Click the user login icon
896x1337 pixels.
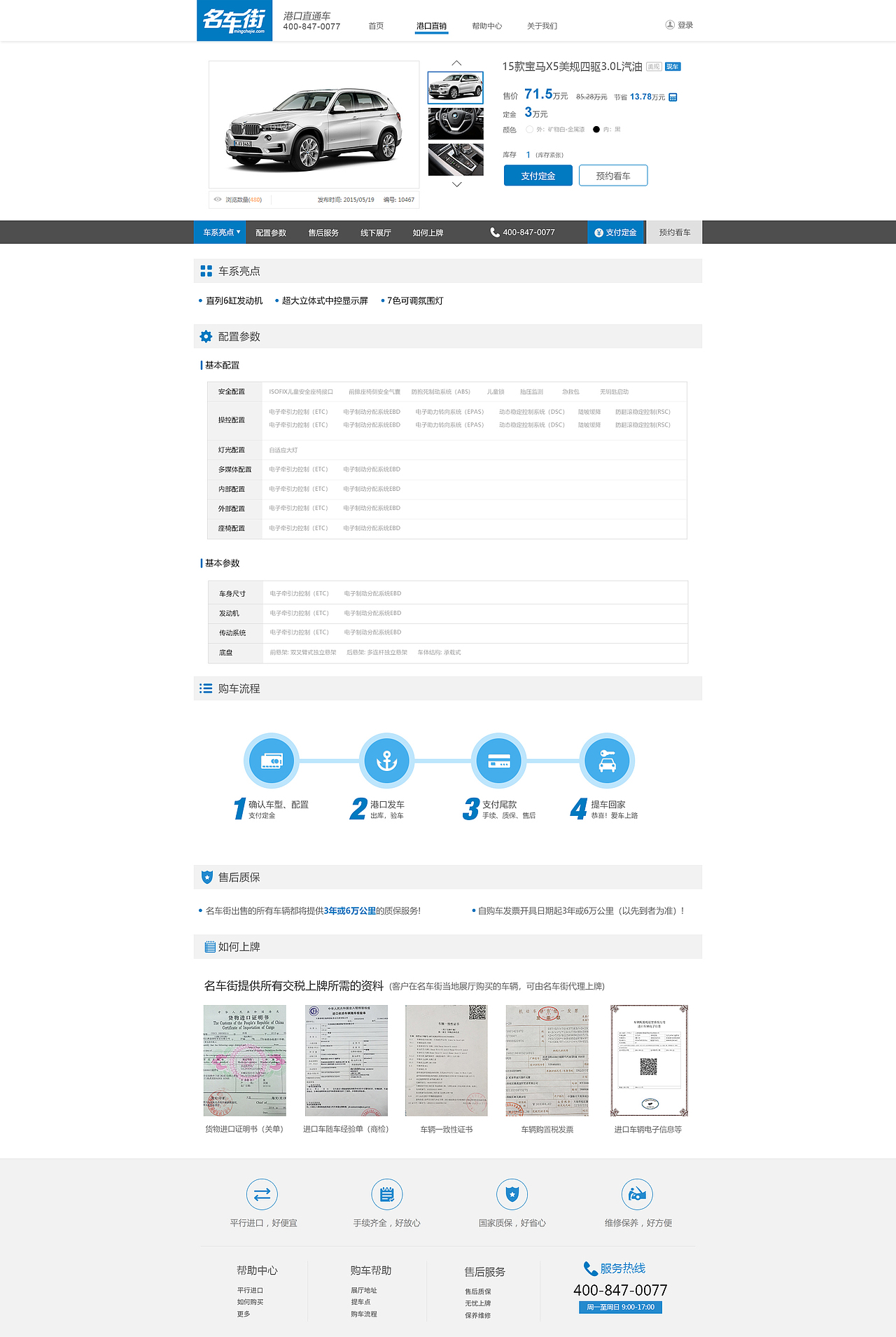[x=670, y=25]
